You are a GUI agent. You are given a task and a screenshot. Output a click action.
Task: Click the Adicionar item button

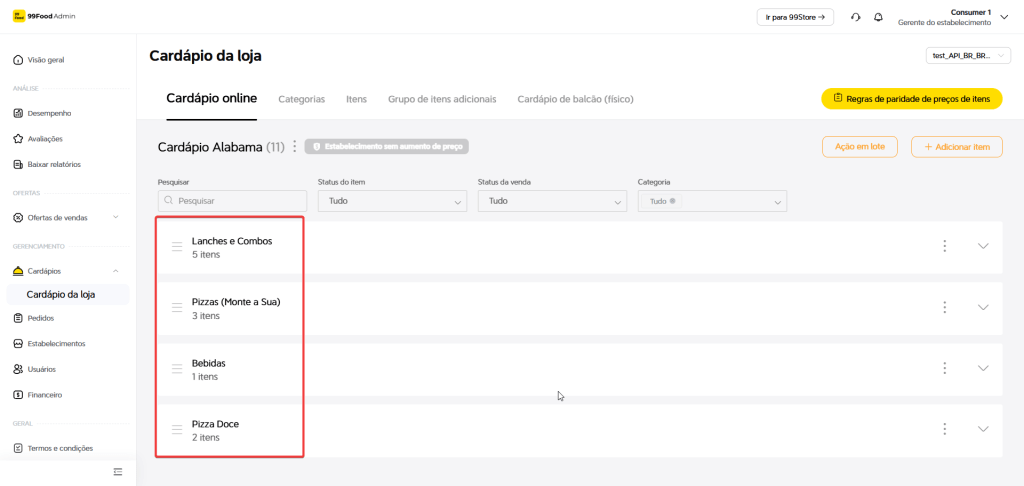[x=956, y=147]
